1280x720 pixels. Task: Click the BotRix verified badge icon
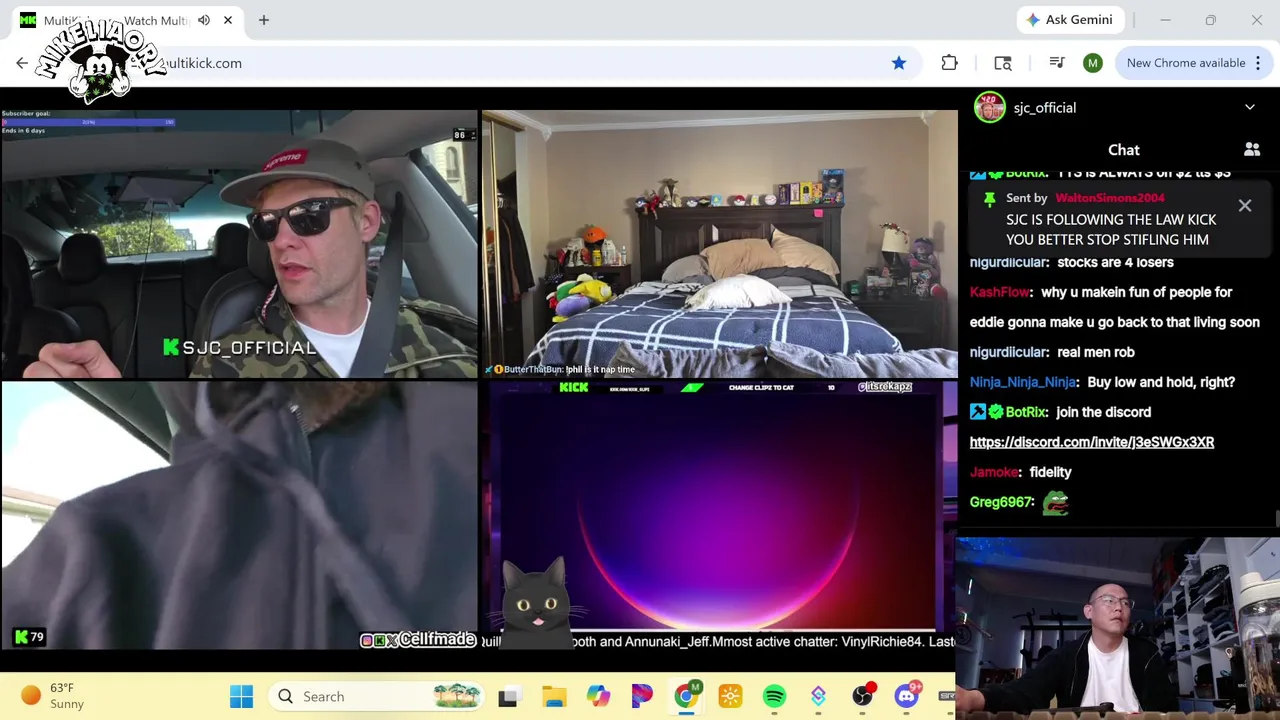click(x=996, y=412)
